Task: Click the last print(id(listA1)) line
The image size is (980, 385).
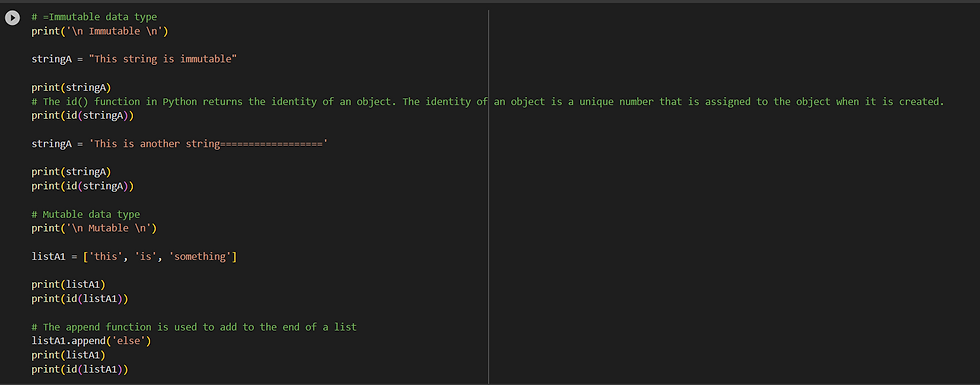Action: click(80, 369)
